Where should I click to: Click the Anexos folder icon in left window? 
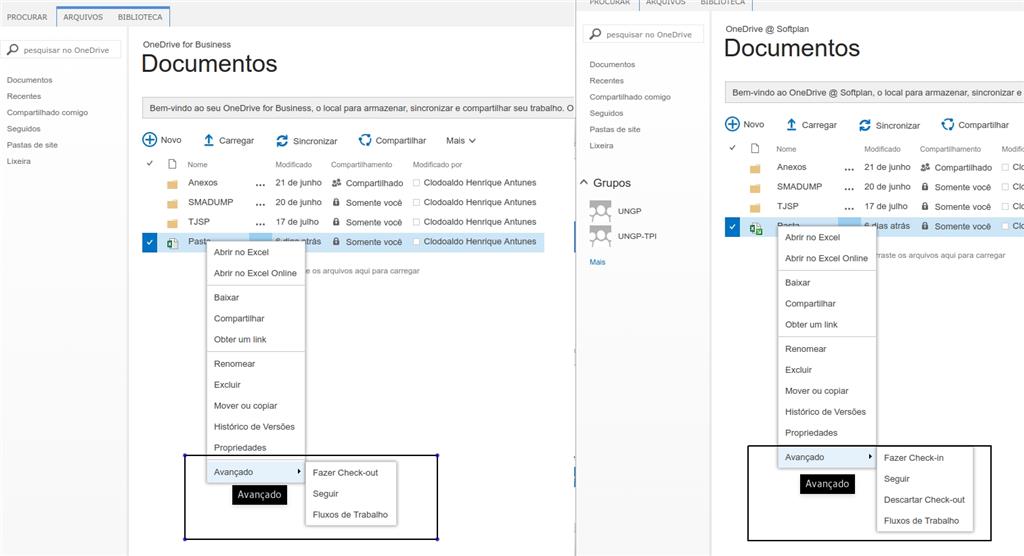(x=172, y=184)
